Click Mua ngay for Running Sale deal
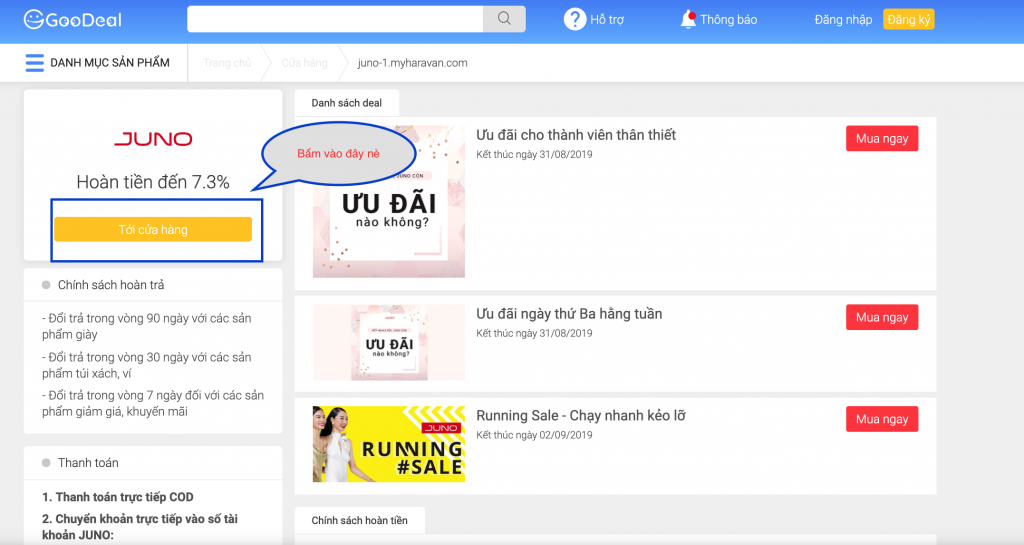This screenshot has width=1024, height=545. coord(882,419)
